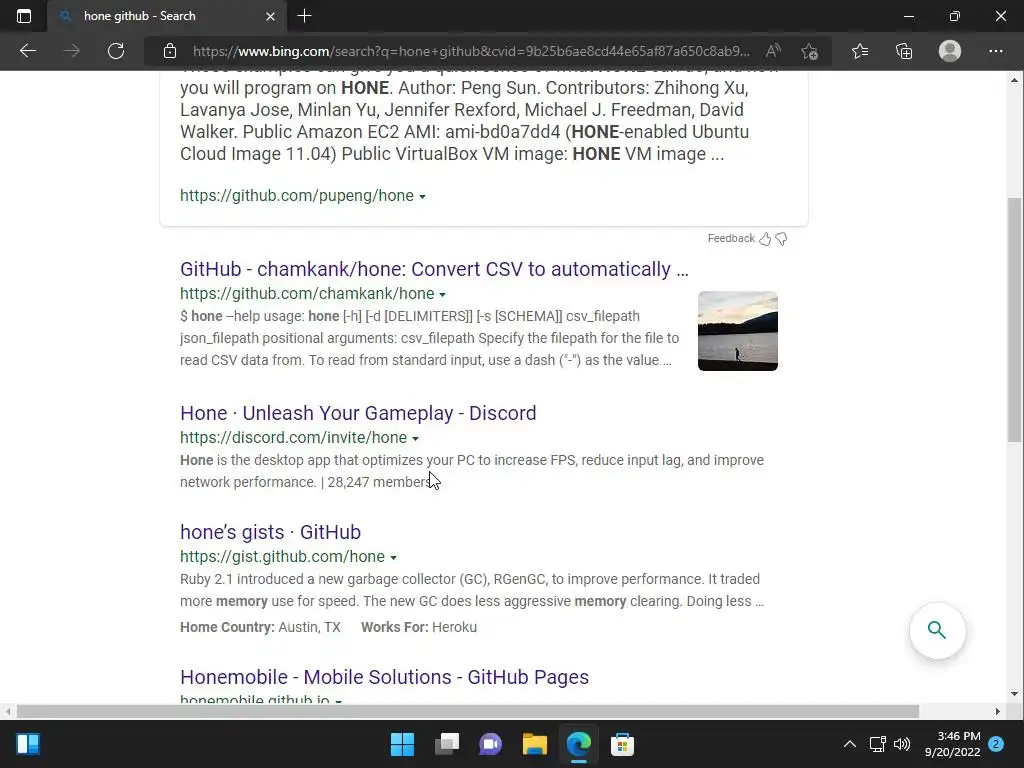This screenshot has height=768, width=1024.
Task: Click the scroll down arrow
Action: click(1014, 694)
